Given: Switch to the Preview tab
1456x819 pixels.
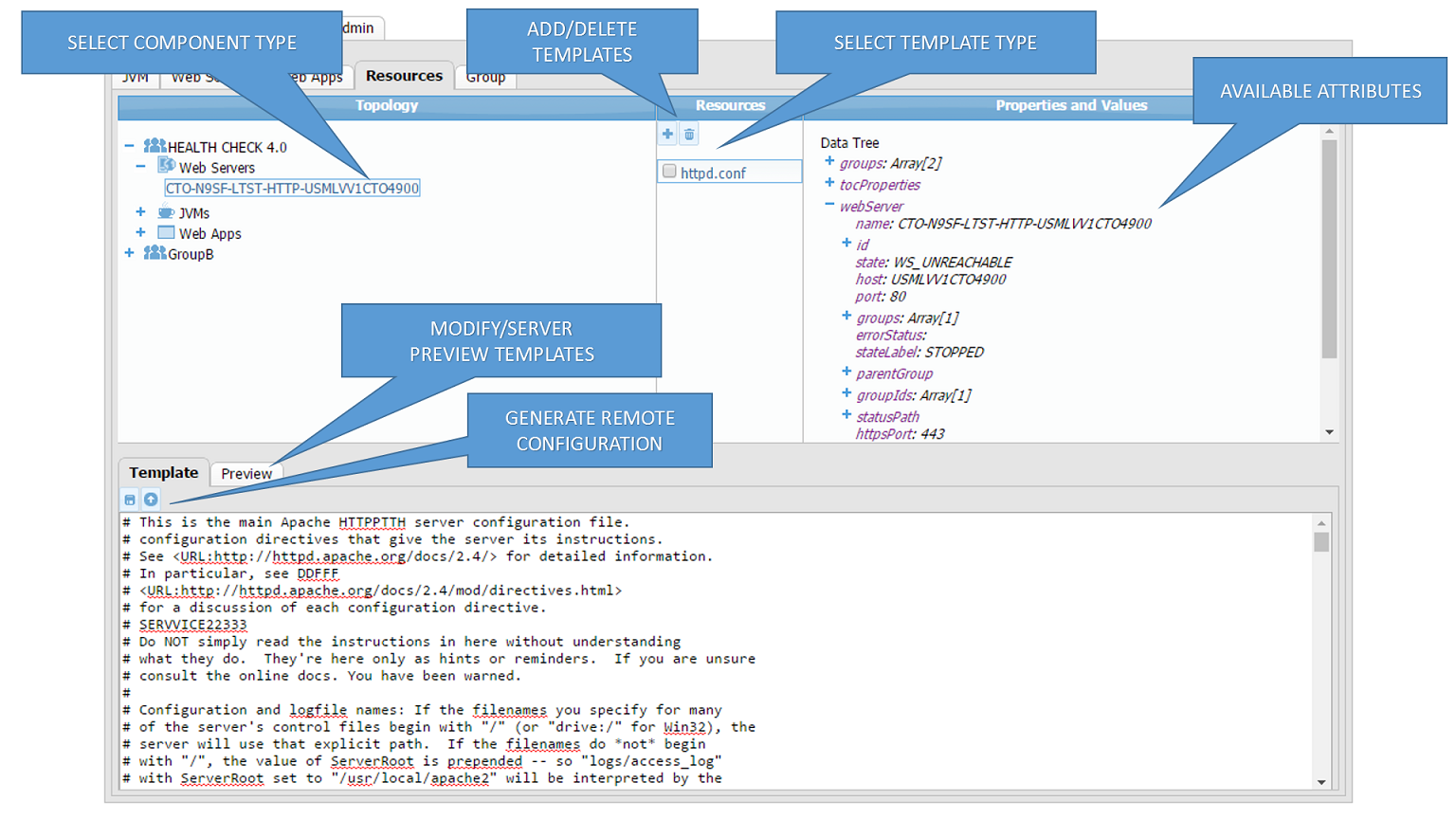Looking at the screenshot, I should (246, 473).
